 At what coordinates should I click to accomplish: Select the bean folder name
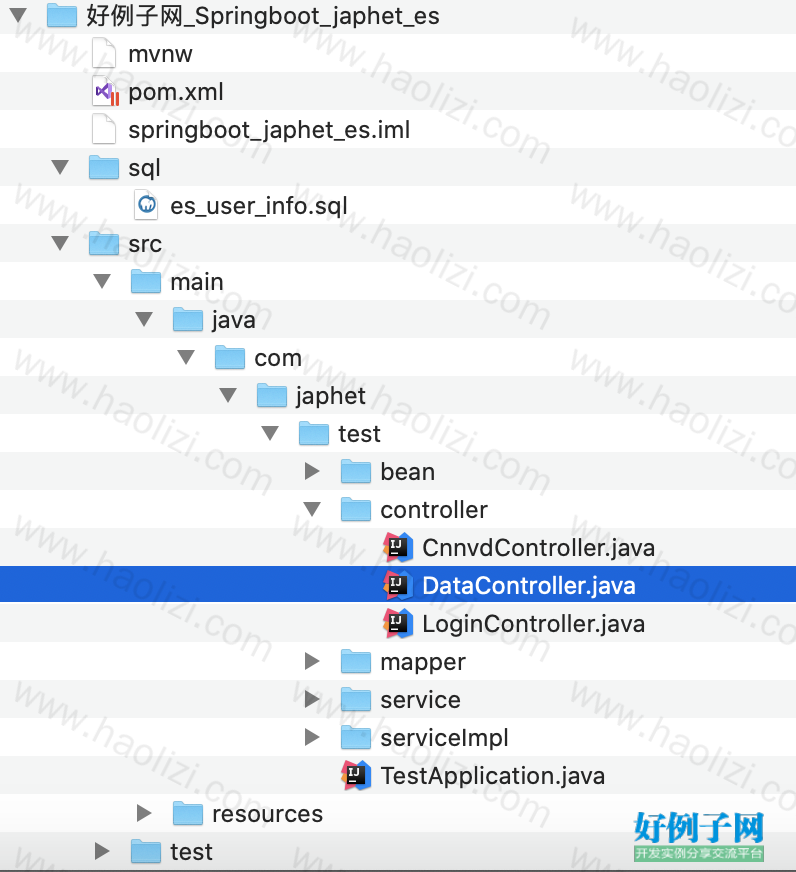click(407, 472)
